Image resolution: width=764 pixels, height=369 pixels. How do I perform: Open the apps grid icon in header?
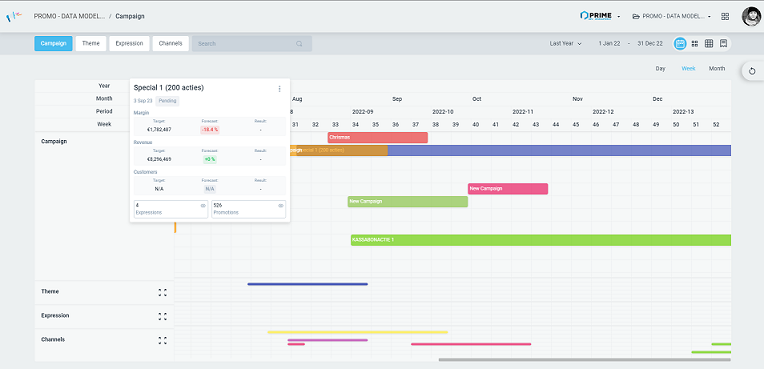725,16
